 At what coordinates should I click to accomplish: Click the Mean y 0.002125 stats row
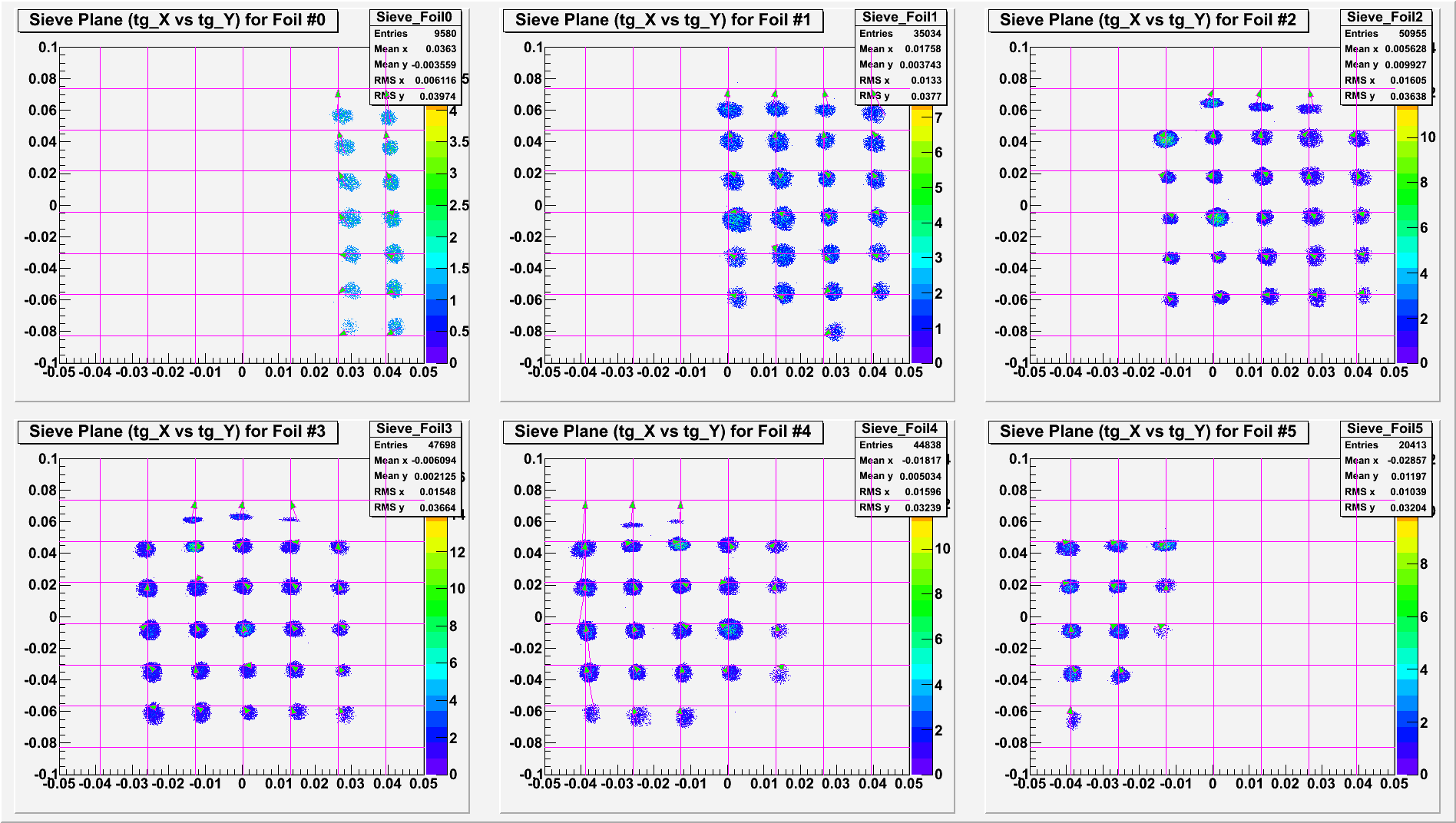415,476
